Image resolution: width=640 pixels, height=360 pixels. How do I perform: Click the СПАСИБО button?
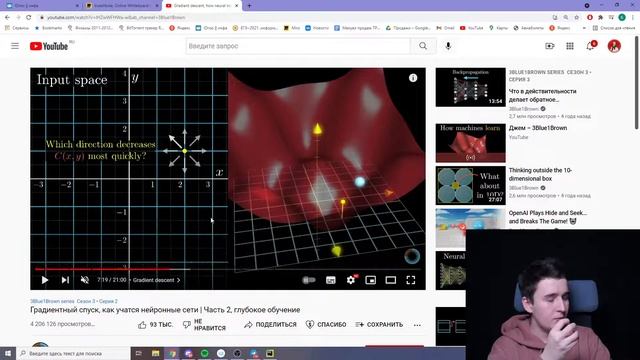[x=326, y=325]
